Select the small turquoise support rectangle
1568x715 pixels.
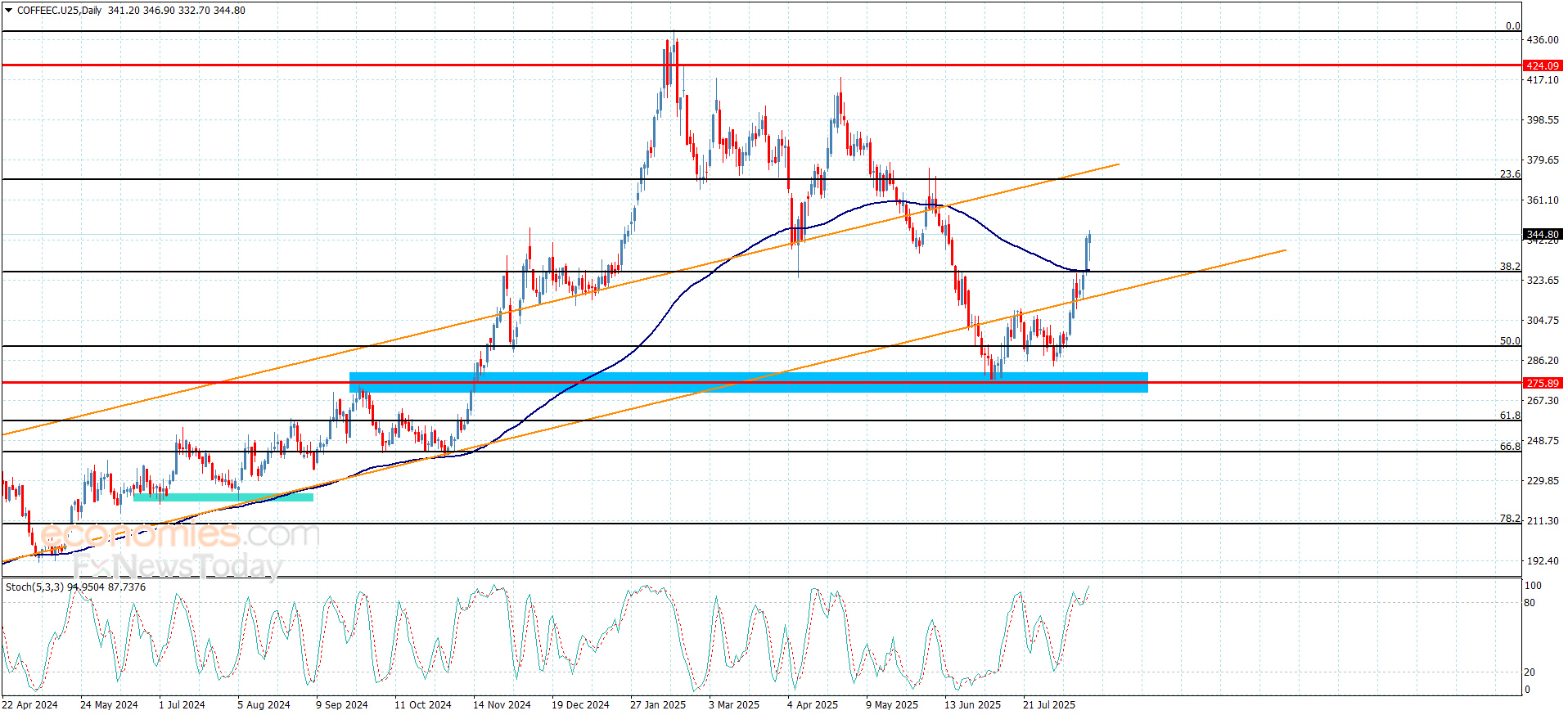coord(223,497)
